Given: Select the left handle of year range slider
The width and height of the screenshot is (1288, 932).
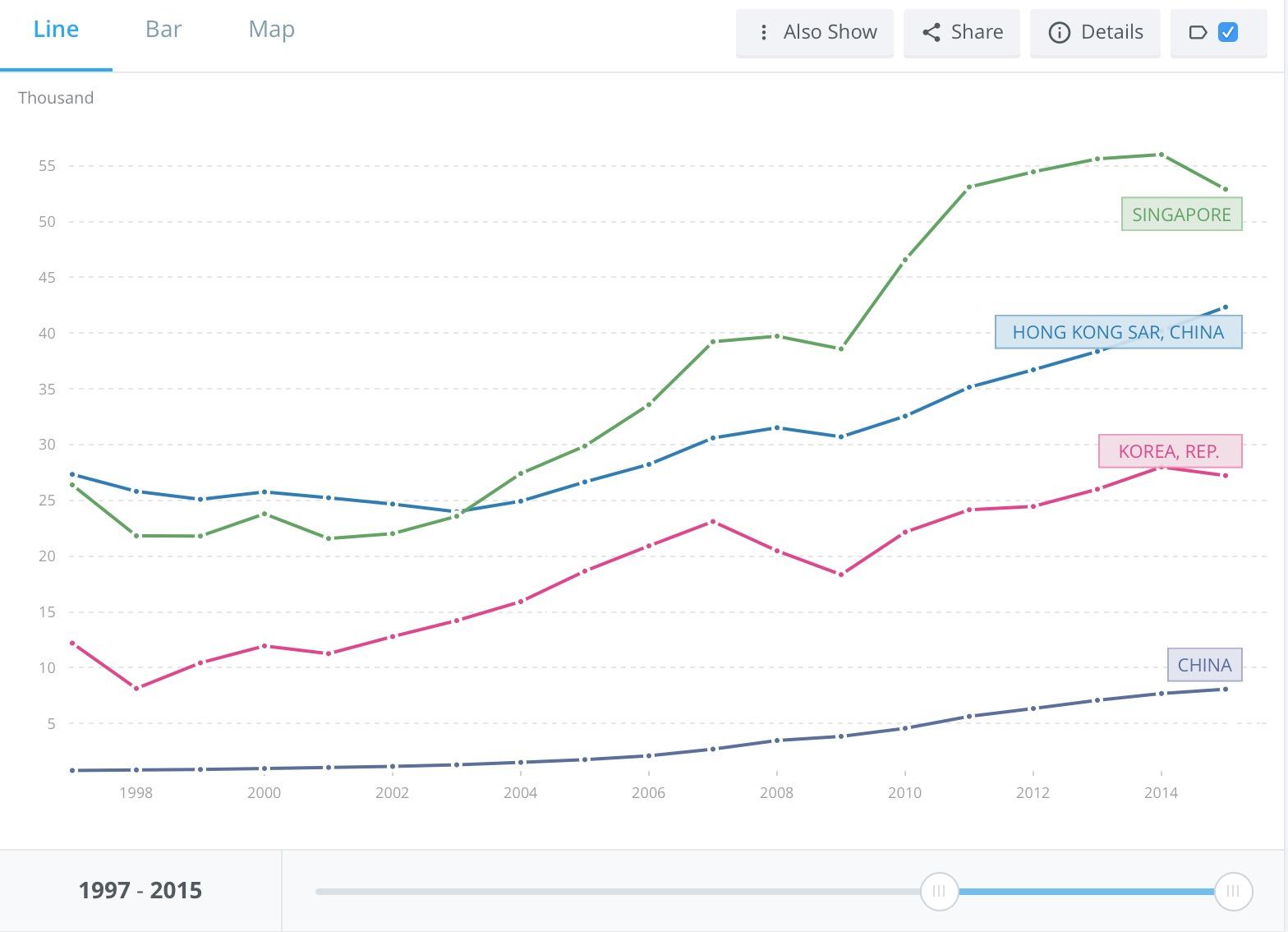Looking at the screenshot, I should pos(939,891).
